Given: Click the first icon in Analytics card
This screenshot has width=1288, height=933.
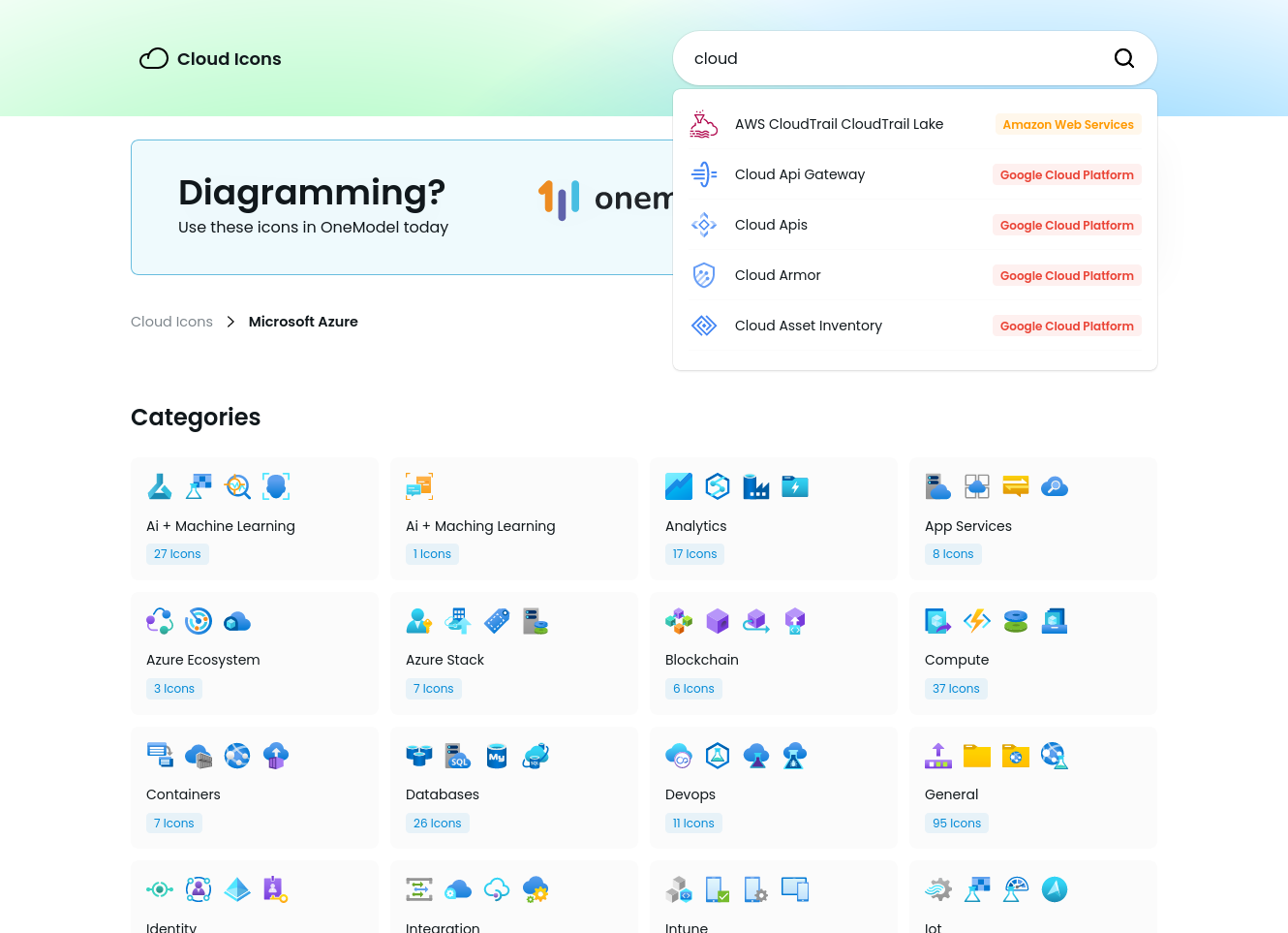Looking at the screenshot, I should [679, 486].
